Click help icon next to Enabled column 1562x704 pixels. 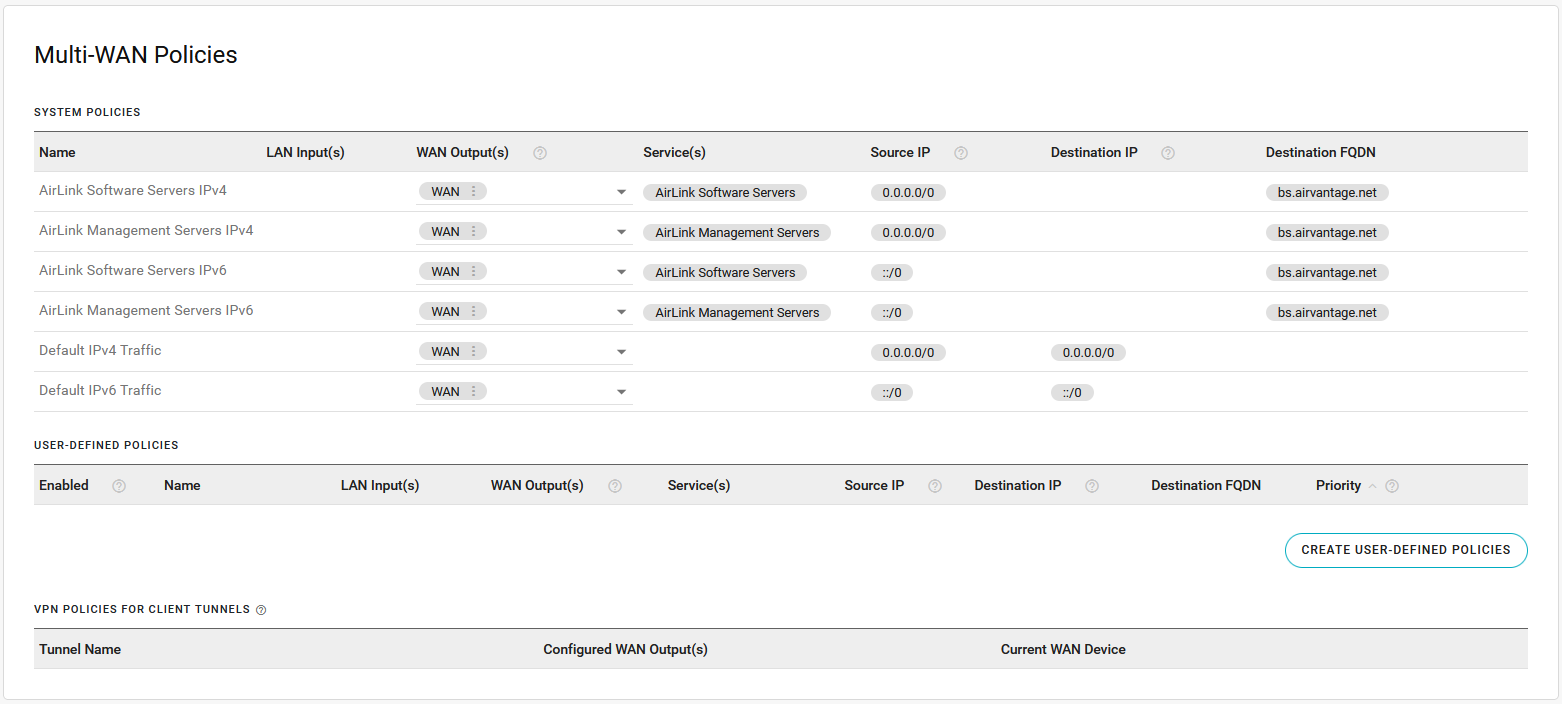click(x=119, y=486)
